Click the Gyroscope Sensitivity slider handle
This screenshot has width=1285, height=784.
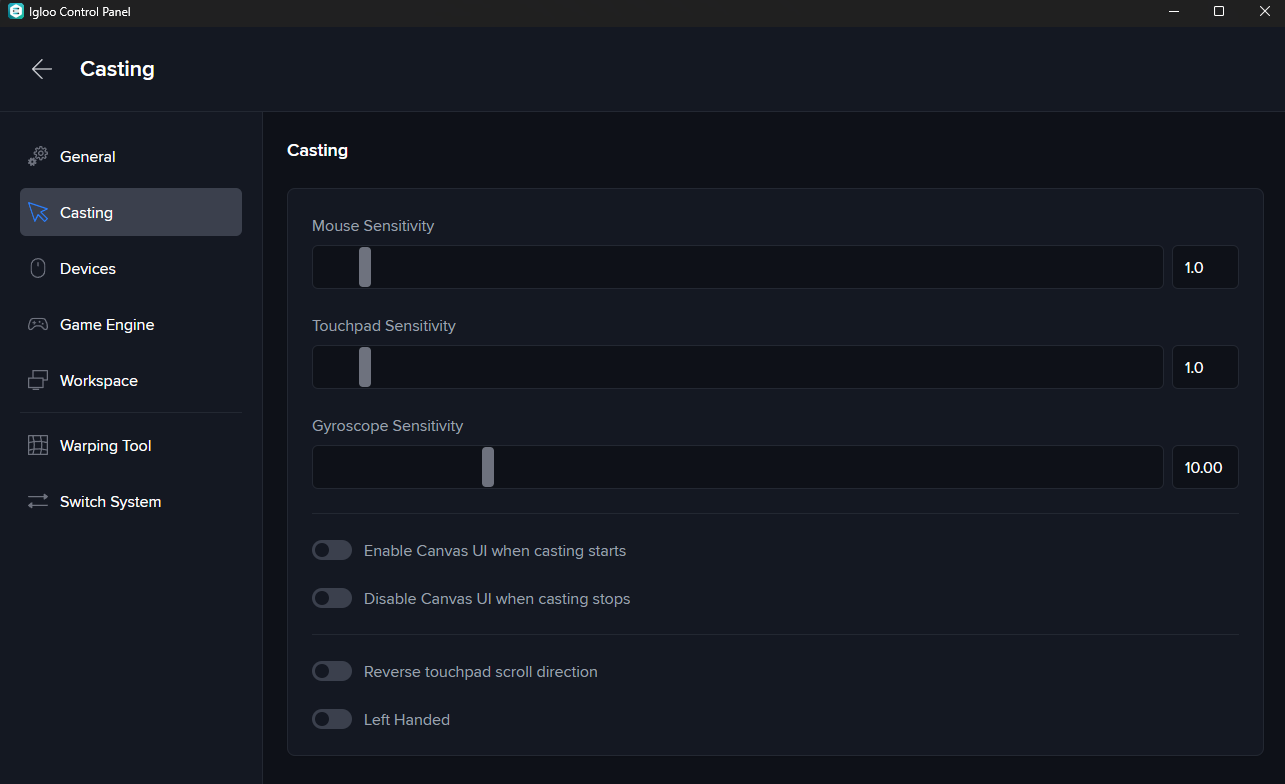pyautogui.click(x=488, y=467)
